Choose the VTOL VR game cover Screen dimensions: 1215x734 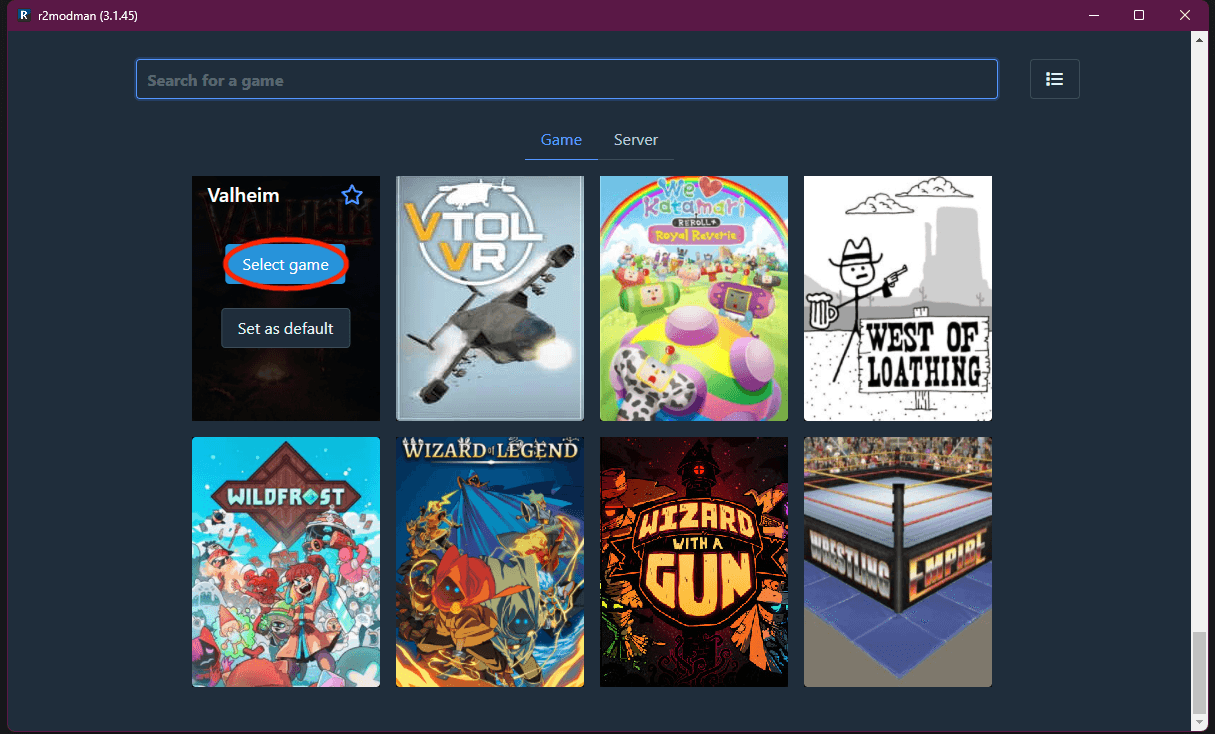coord(490,299)
